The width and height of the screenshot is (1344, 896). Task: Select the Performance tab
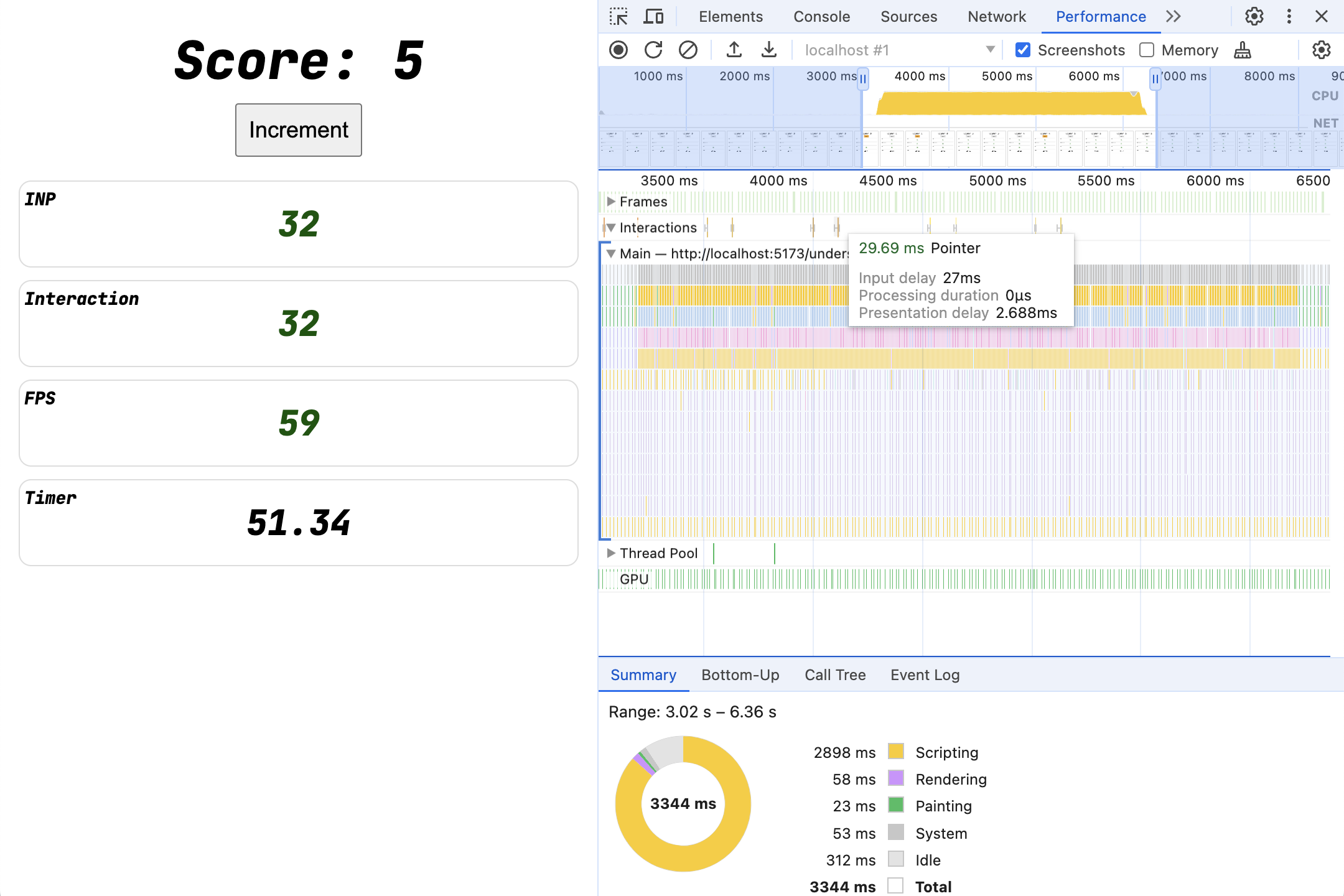point(1101,17)
